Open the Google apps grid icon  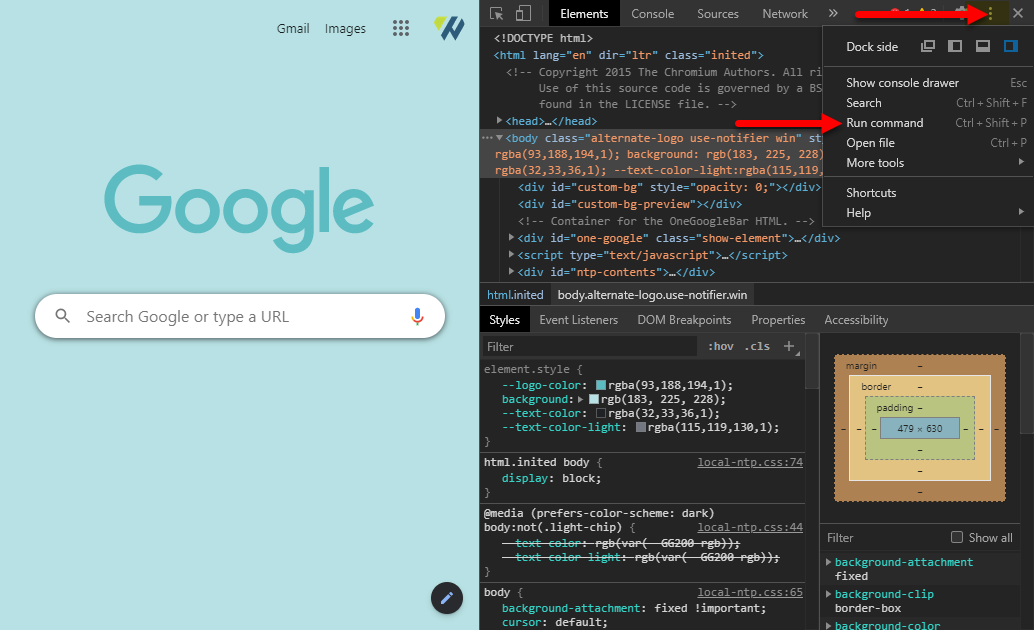click(401, 28)
